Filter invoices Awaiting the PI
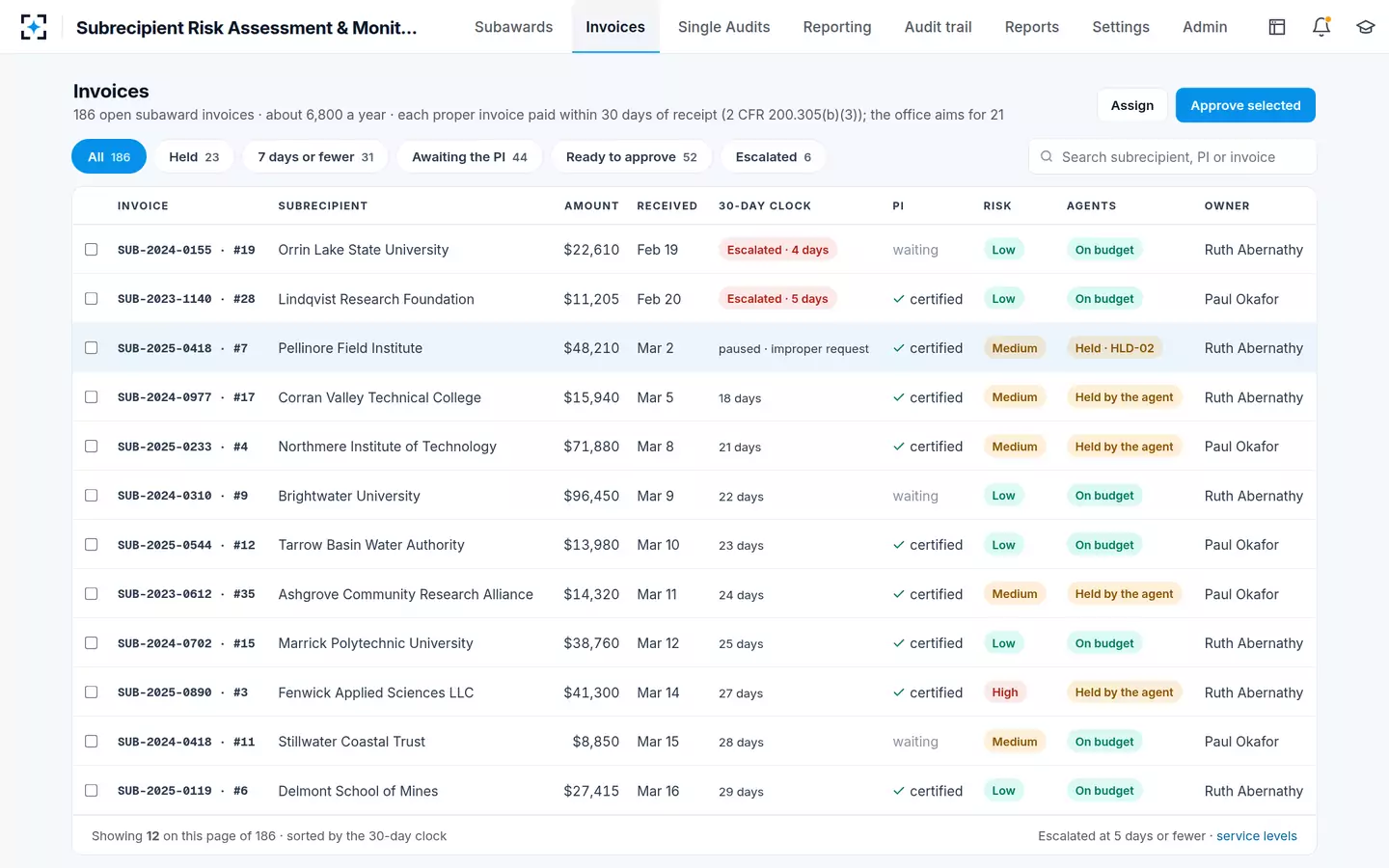This screenshot has height=868, width=1389. [470, 156]
